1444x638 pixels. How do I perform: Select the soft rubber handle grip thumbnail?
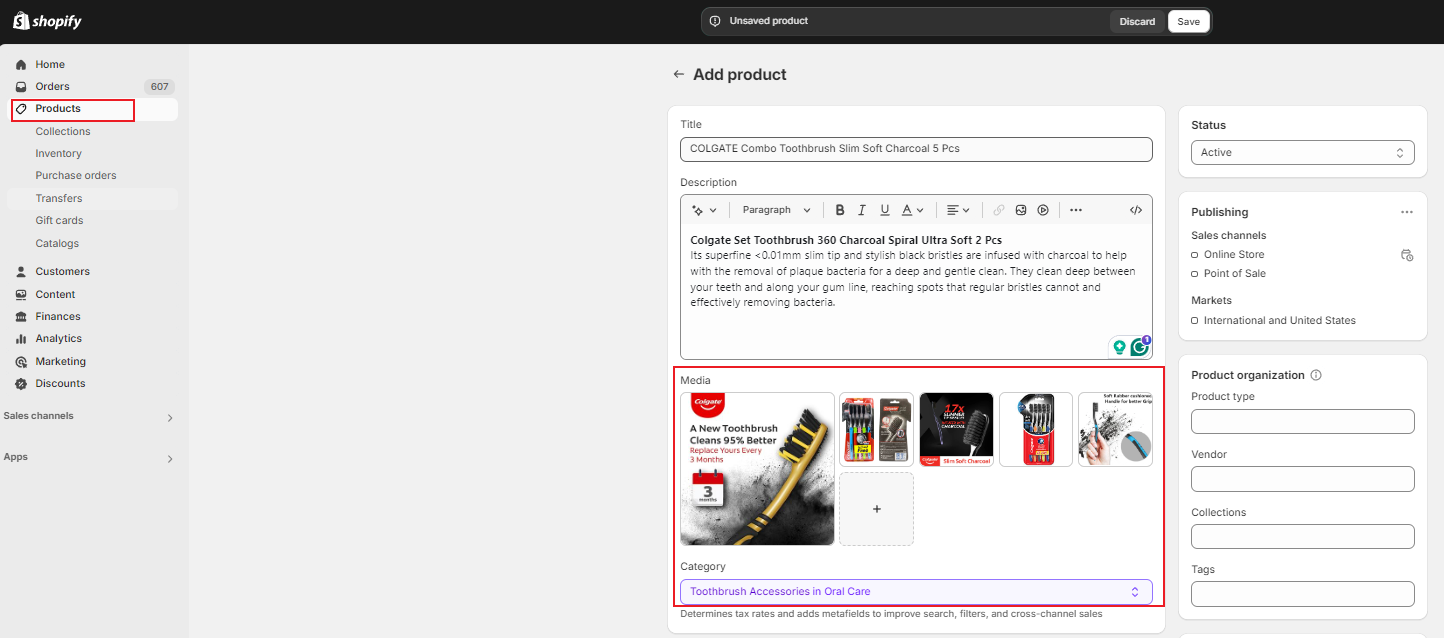[x=1115, y=429]
